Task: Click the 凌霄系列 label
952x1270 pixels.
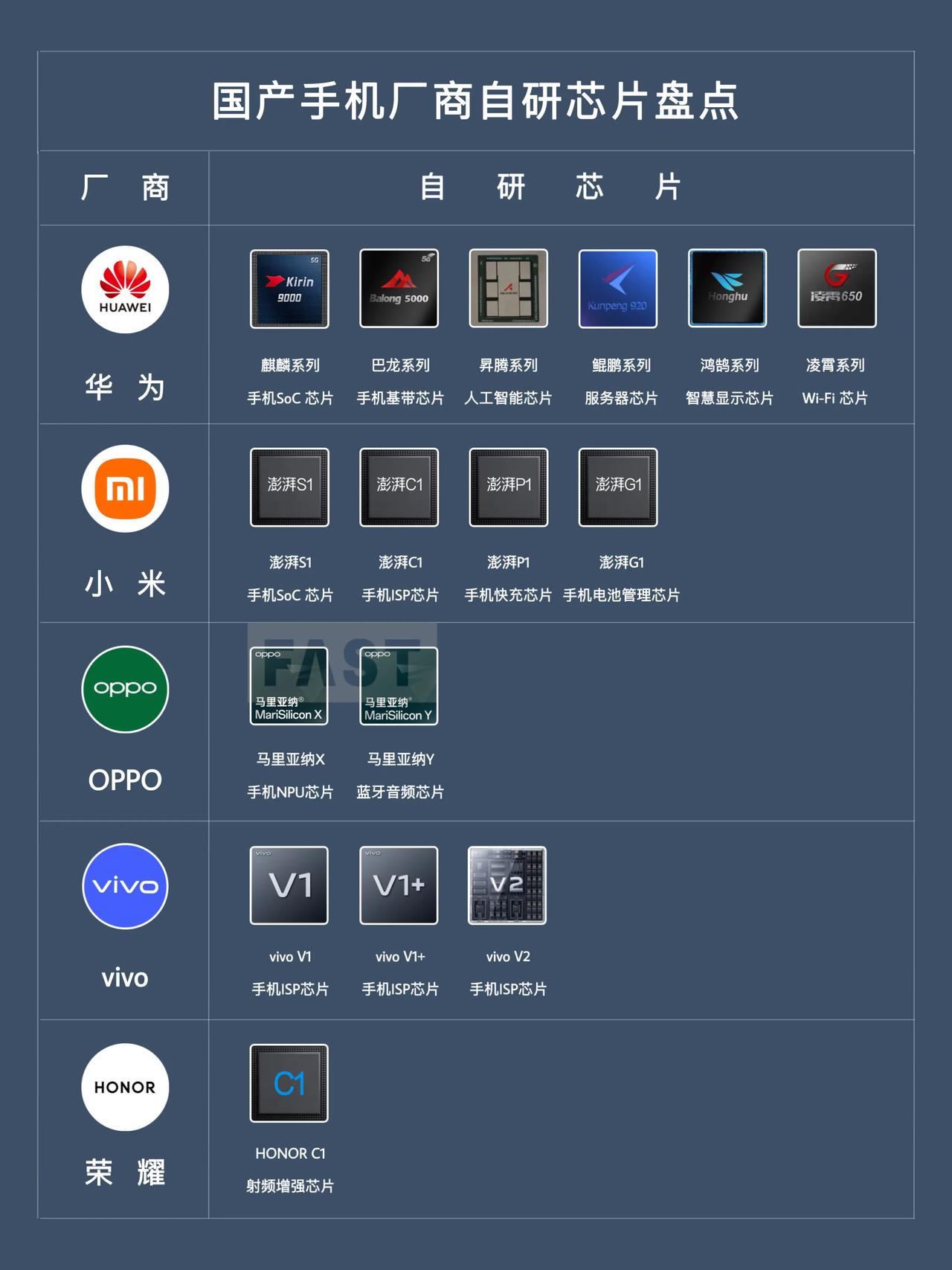Action: (835, 365)
